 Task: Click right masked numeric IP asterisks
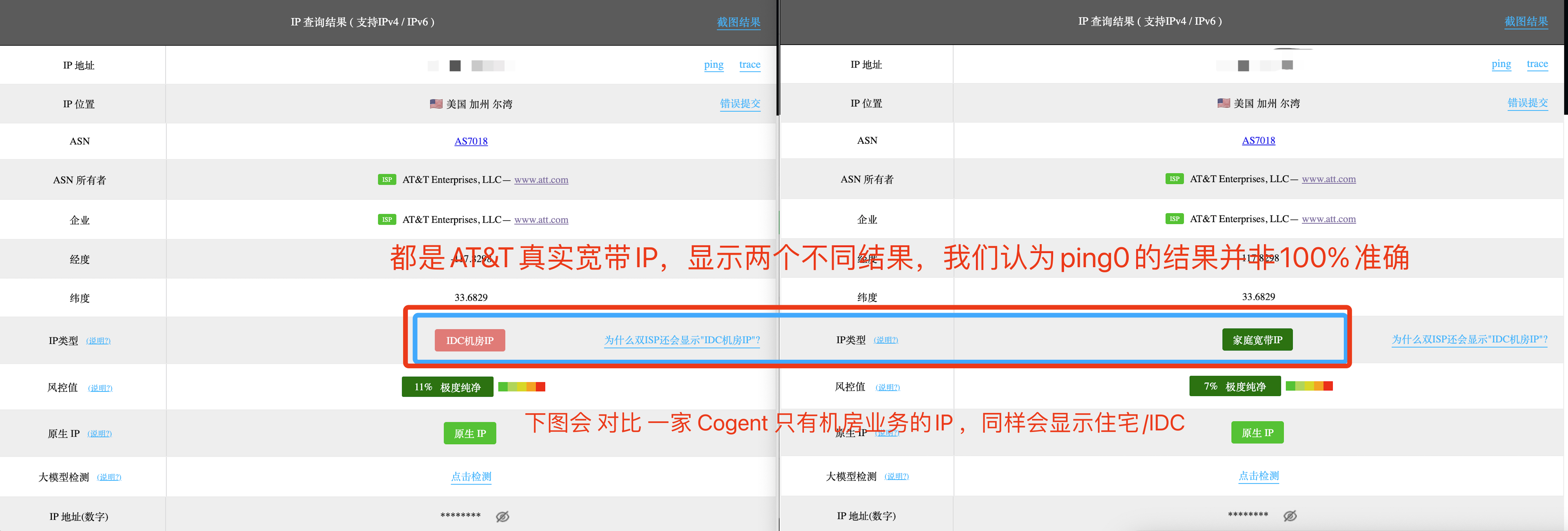[x=1248, y=516]
